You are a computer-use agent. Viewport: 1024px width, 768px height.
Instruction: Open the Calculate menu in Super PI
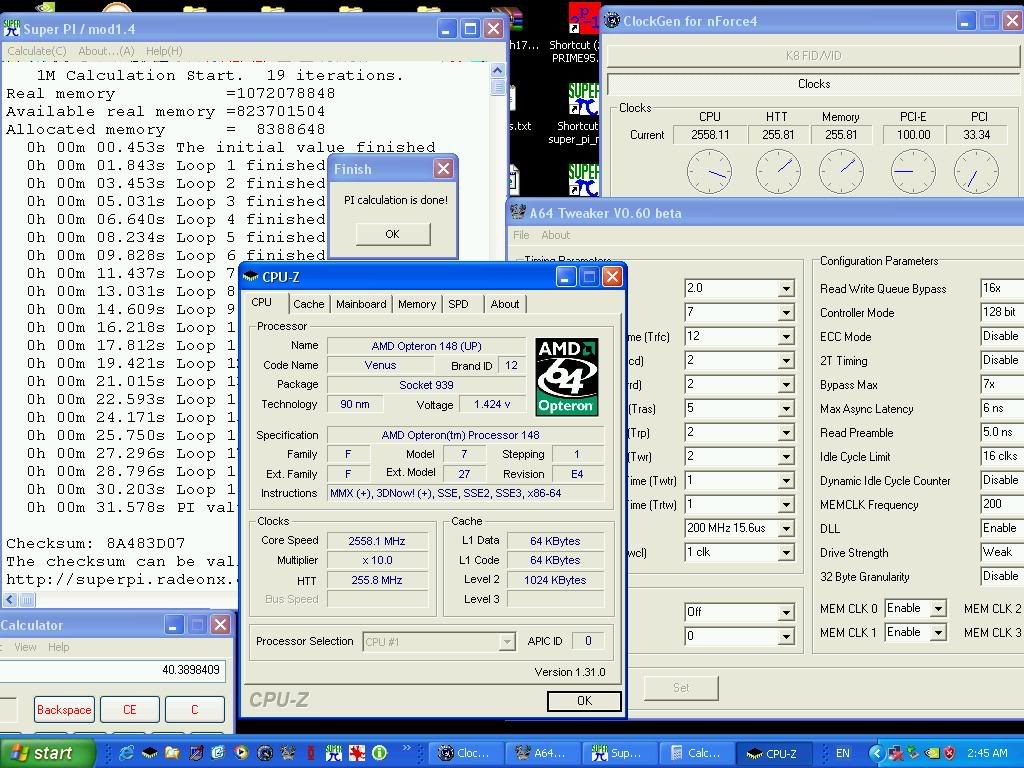(37, 51)
